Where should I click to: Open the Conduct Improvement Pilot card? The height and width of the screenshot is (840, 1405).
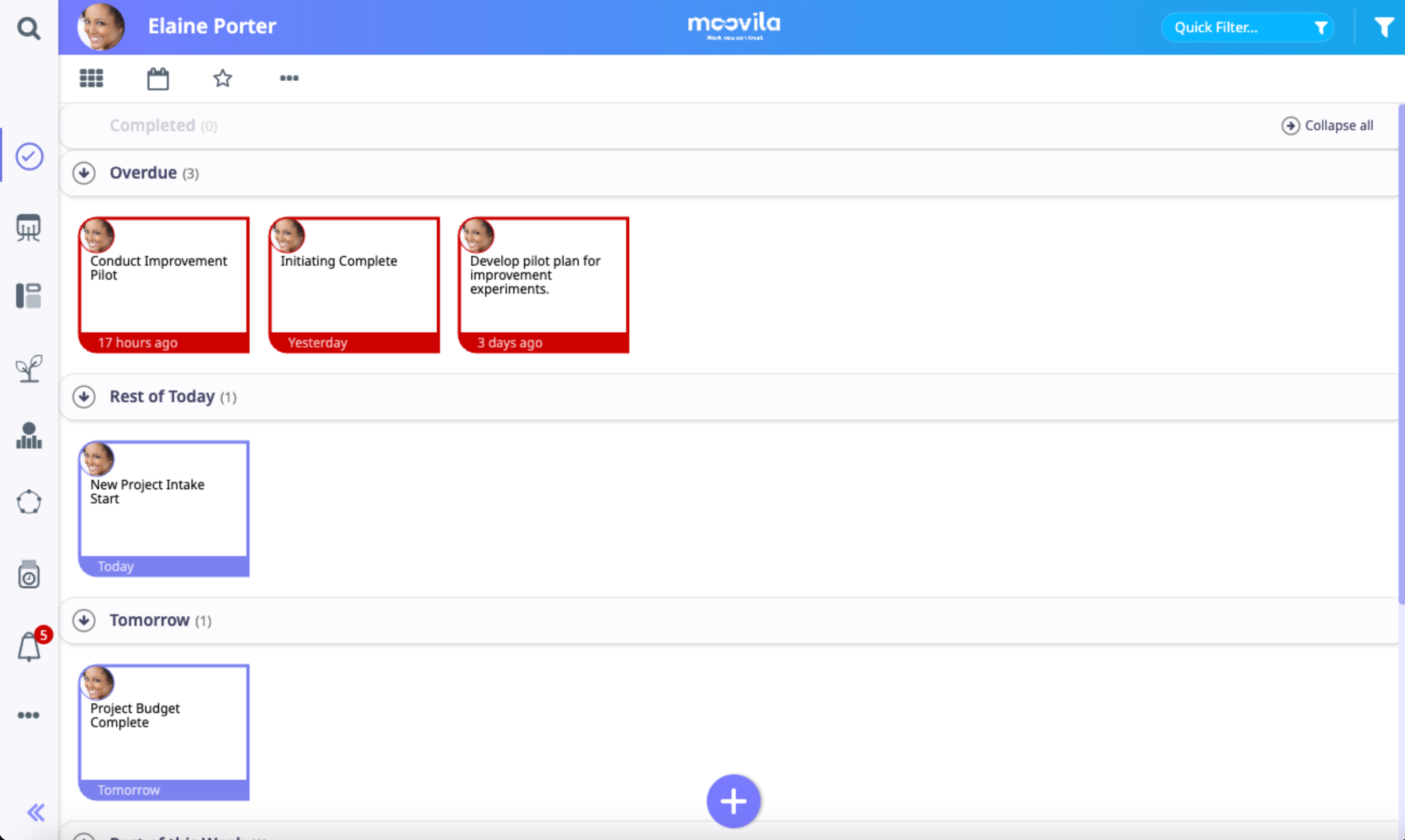click(x=164, y=284)
